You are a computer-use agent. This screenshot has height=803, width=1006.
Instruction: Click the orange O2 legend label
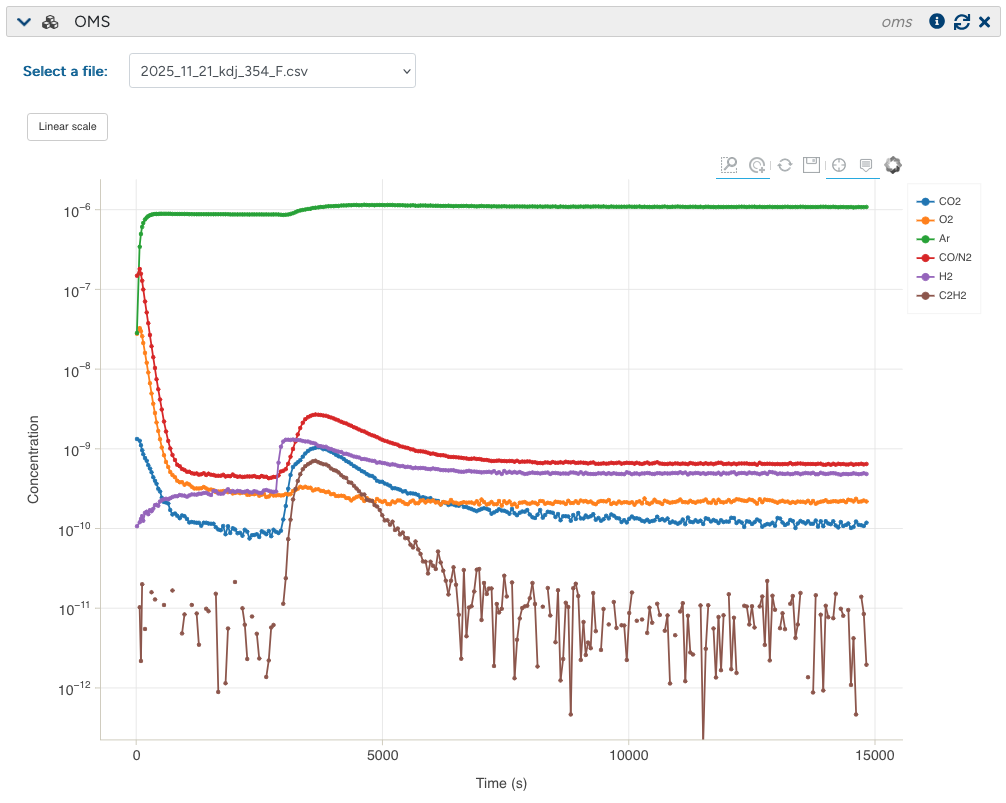coord(946,220)
